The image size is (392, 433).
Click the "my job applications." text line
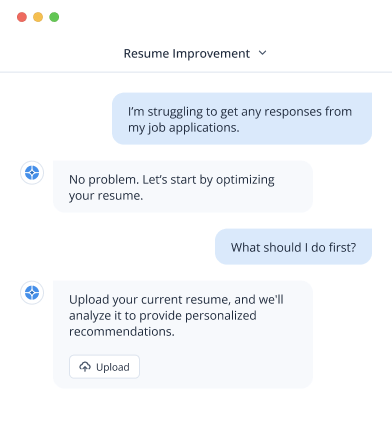184,128
